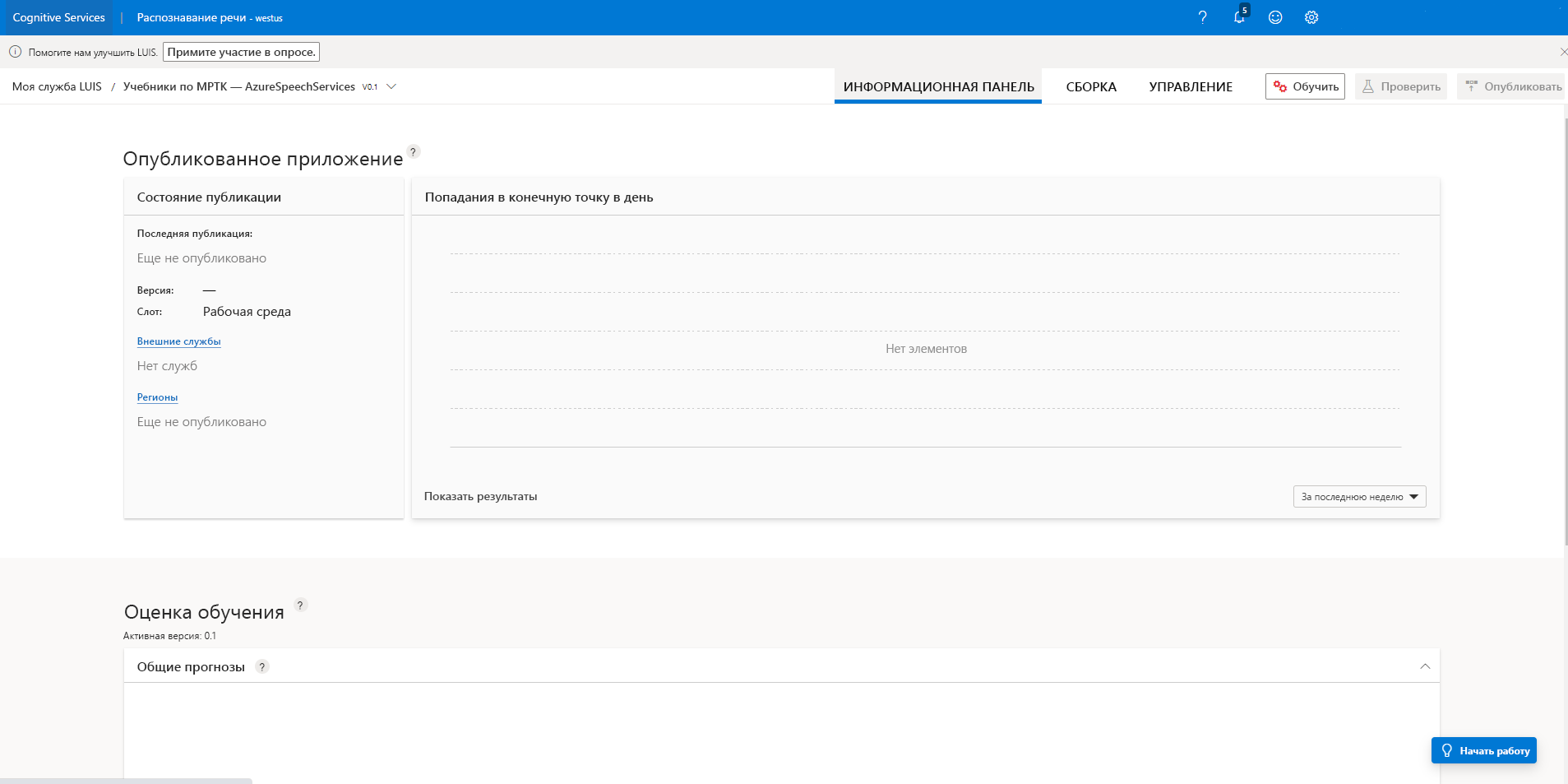This screenshot has height=784, width=1568.
Task: Open the Внешние службы link
Action: 178,341
